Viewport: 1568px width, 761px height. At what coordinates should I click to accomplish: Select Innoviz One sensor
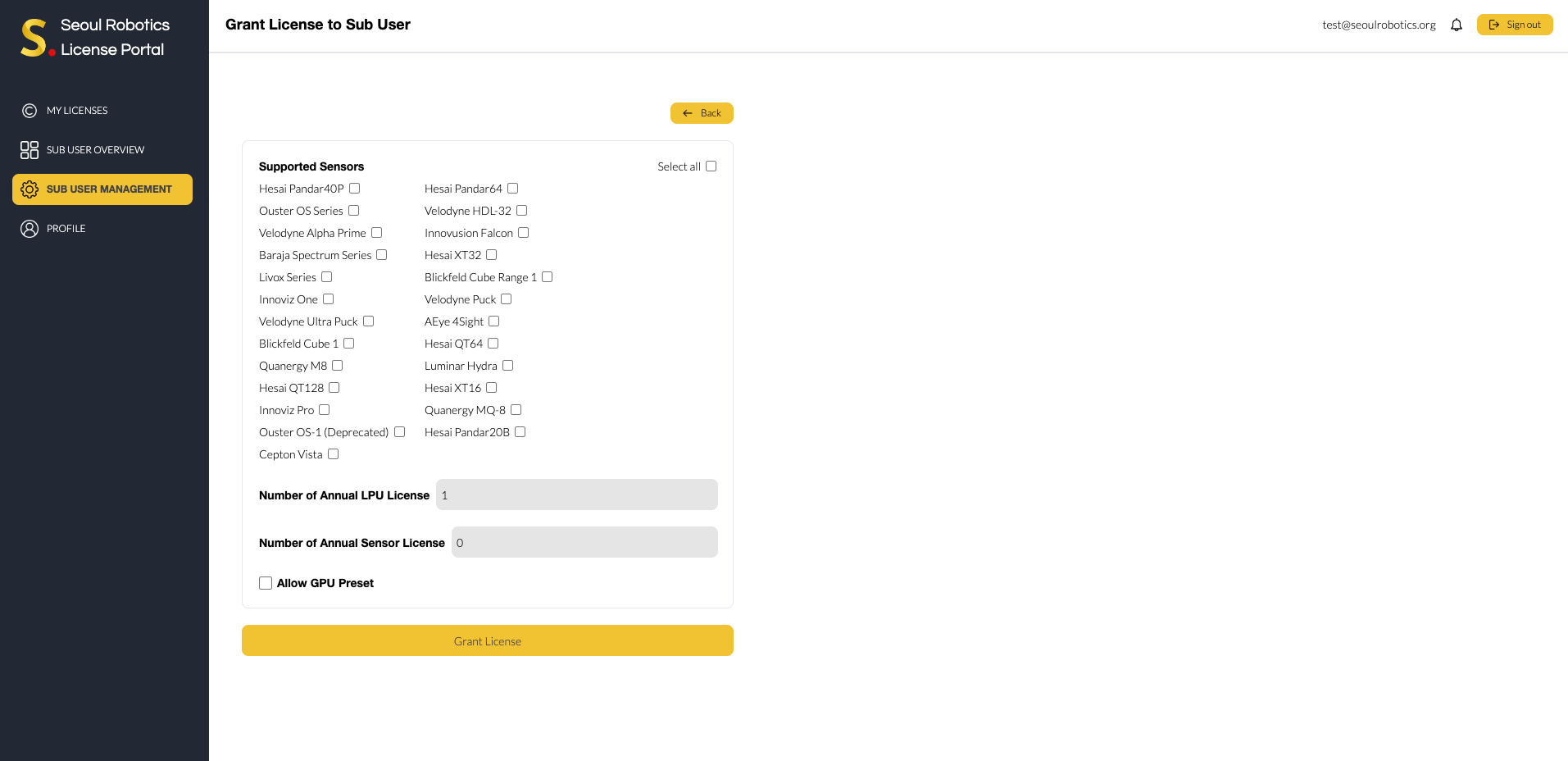[329, 299]
